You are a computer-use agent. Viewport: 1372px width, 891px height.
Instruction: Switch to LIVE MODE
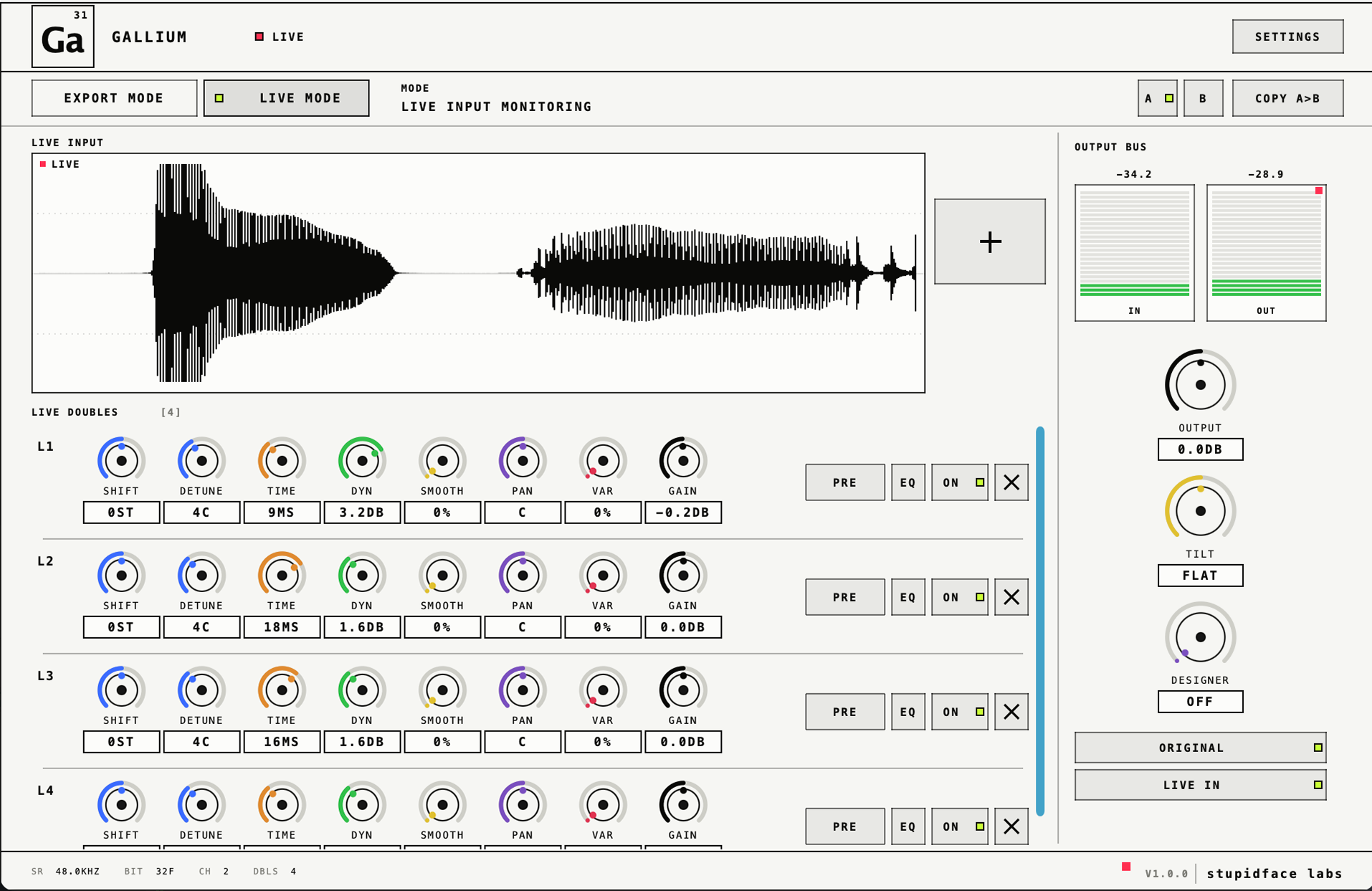(x=286, y=98)
